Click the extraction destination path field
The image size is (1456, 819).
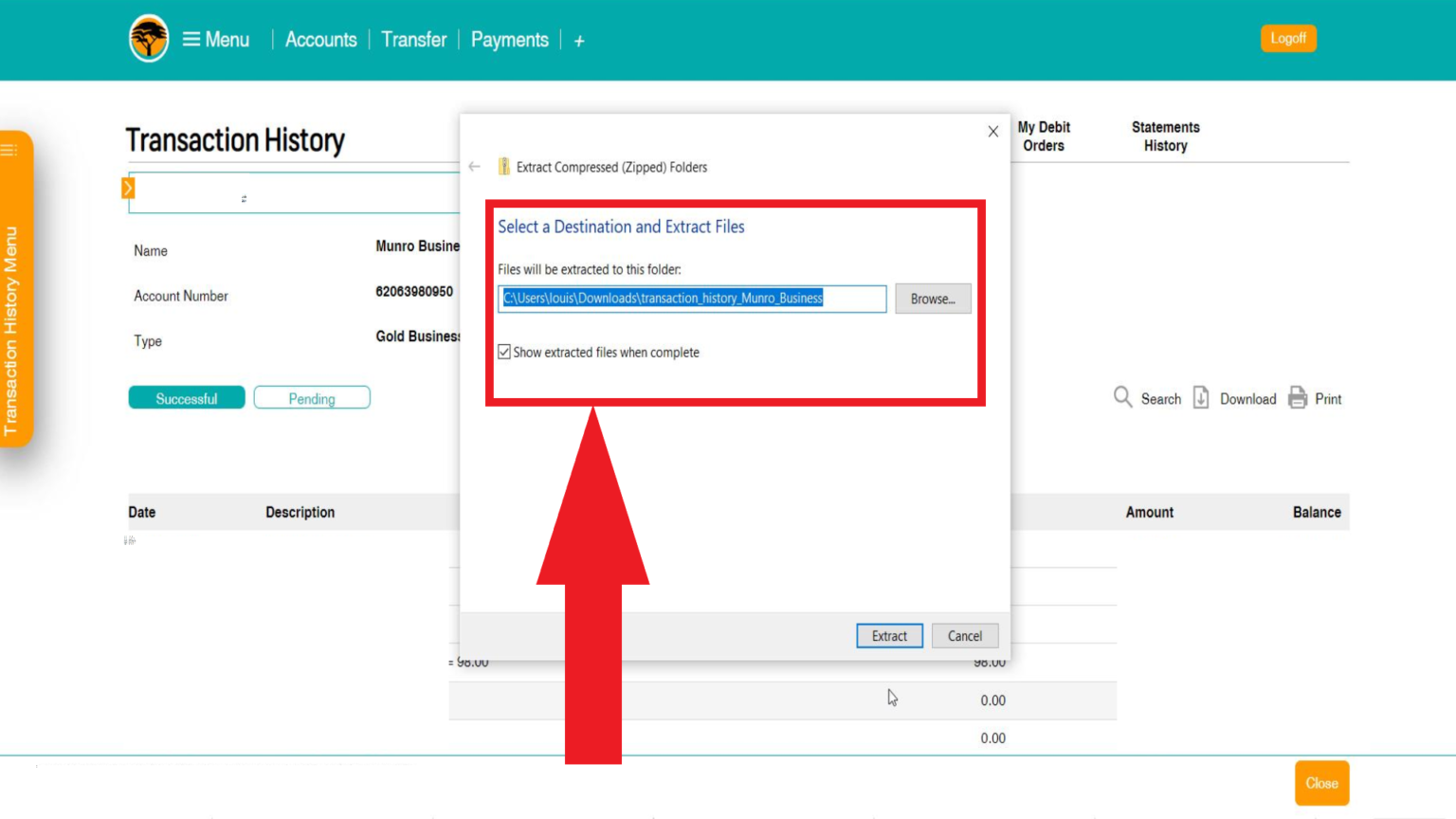click(691, 299)
